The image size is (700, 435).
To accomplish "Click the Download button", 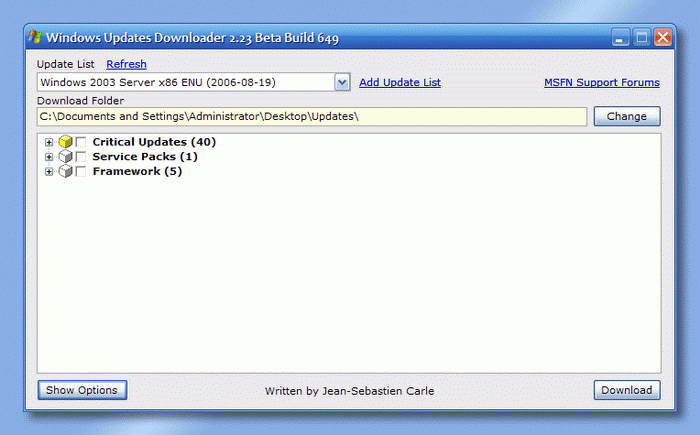I will point(627,390).
